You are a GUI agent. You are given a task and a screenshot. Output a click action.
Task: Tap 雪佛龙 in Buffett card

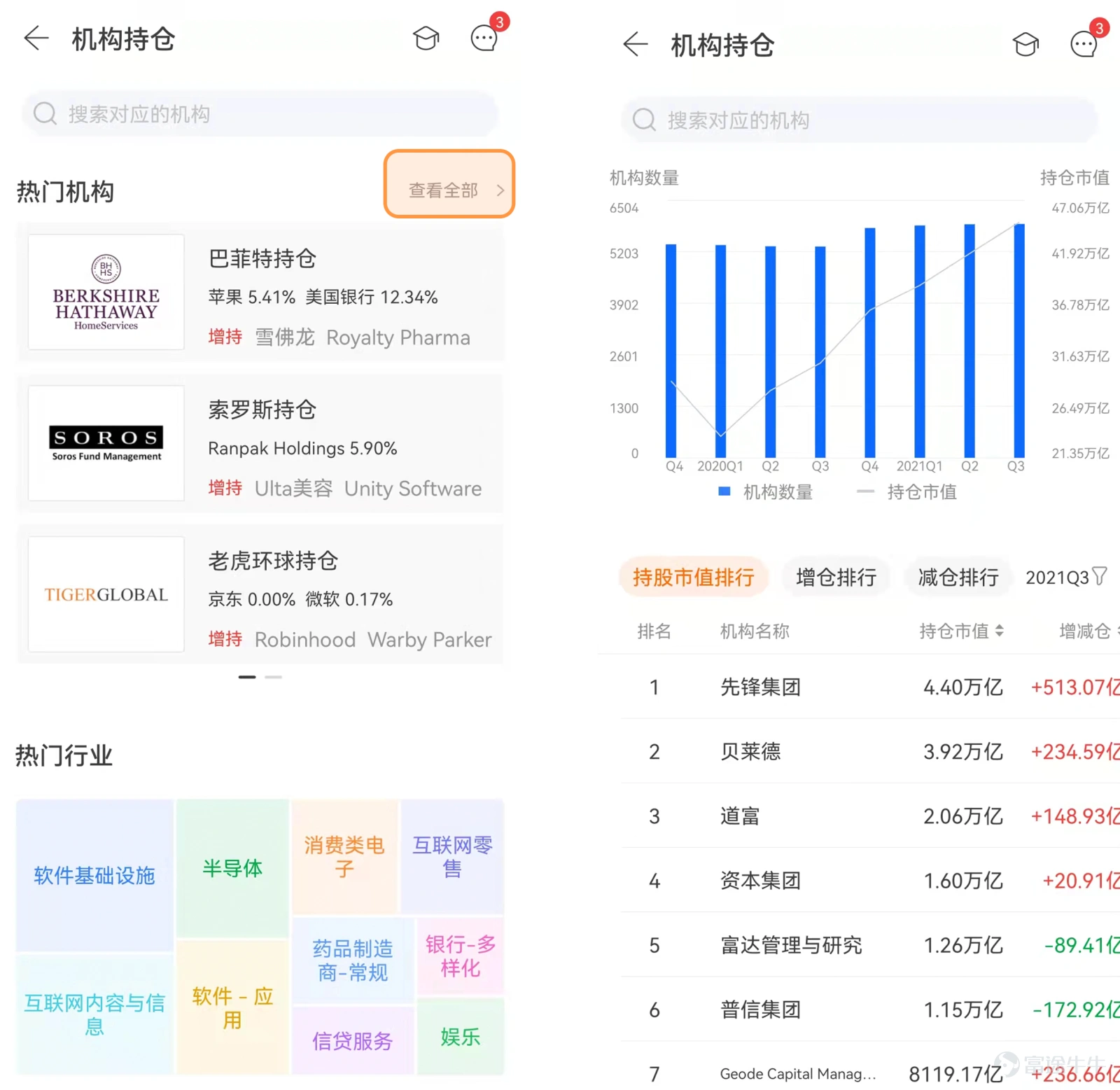pyautogui.click(x=284, y=337)
